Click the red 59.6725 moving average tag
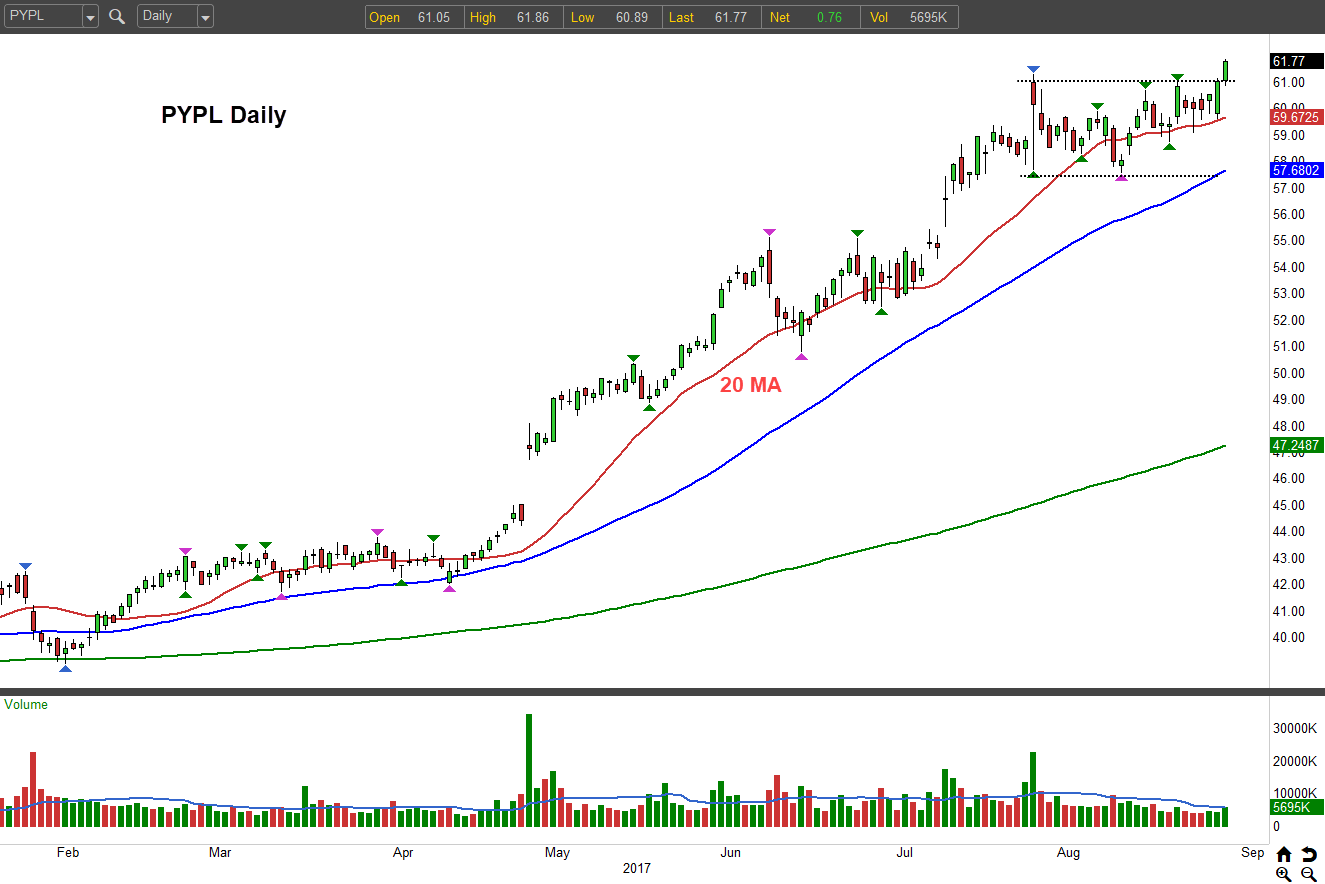 [1296, 117]
